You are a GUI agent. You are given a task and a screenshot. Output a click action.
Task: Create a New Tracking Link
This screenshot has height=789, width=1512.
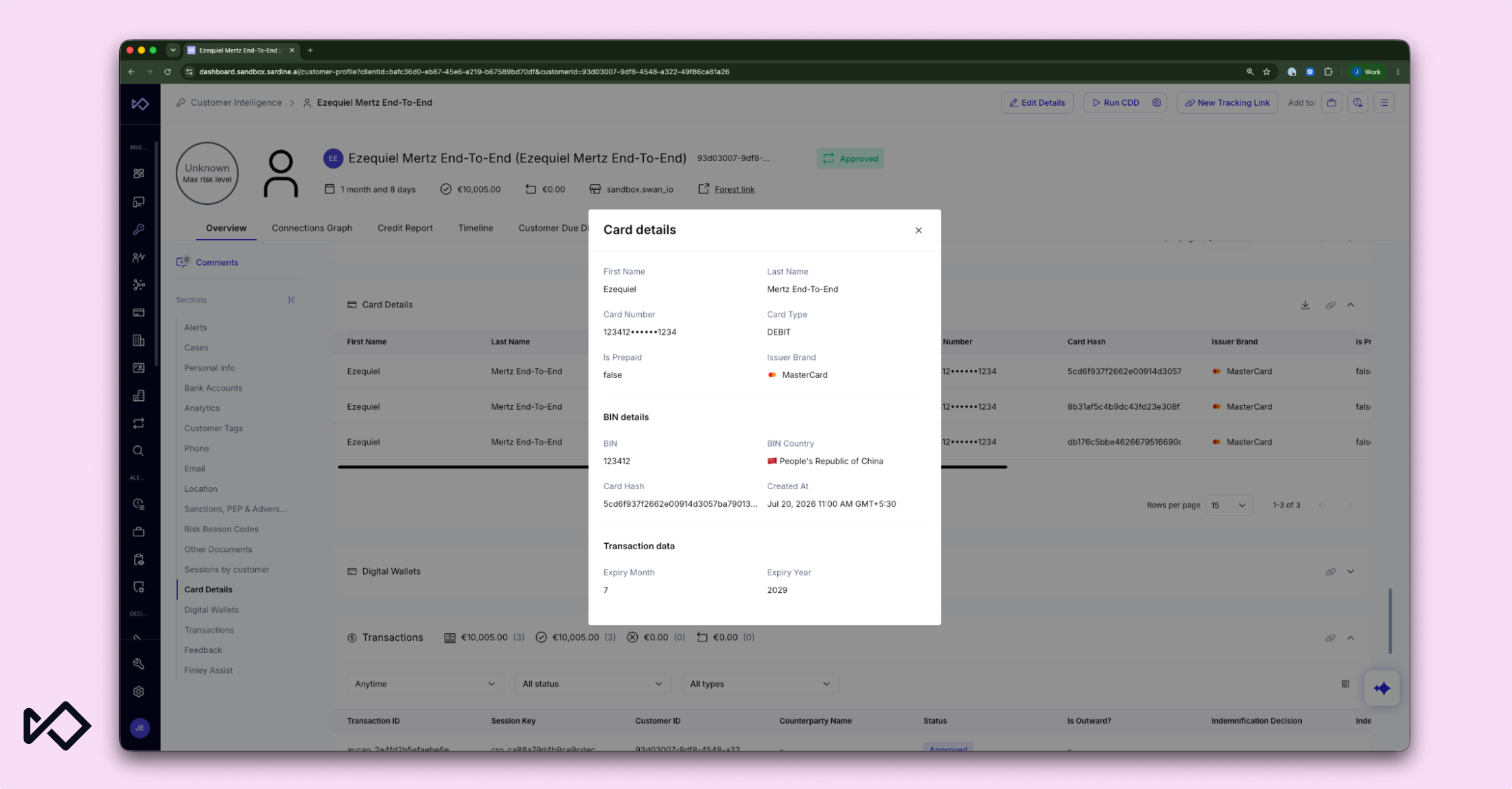coord(1227,102)
